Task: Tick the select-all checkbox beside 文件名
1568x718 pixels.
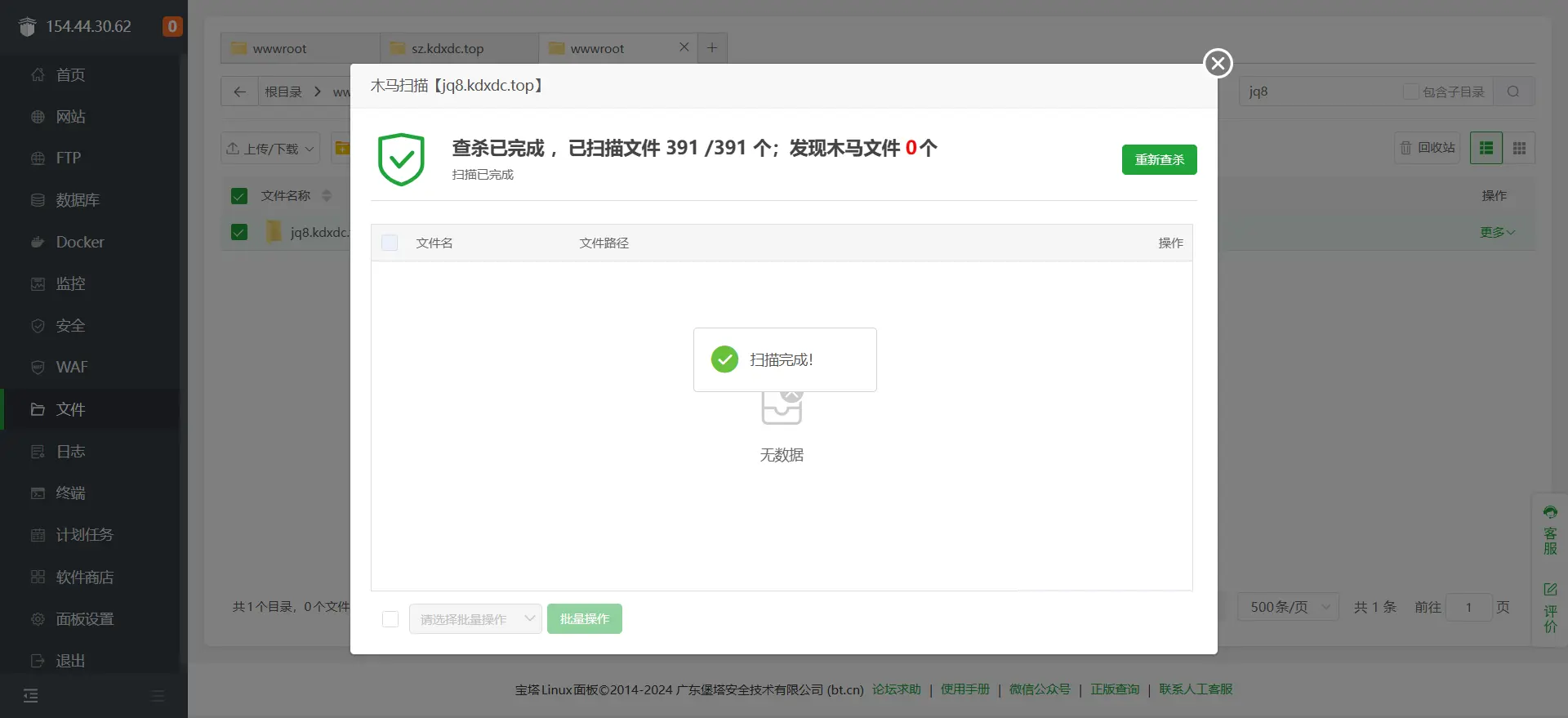Action: pos(390,243)
